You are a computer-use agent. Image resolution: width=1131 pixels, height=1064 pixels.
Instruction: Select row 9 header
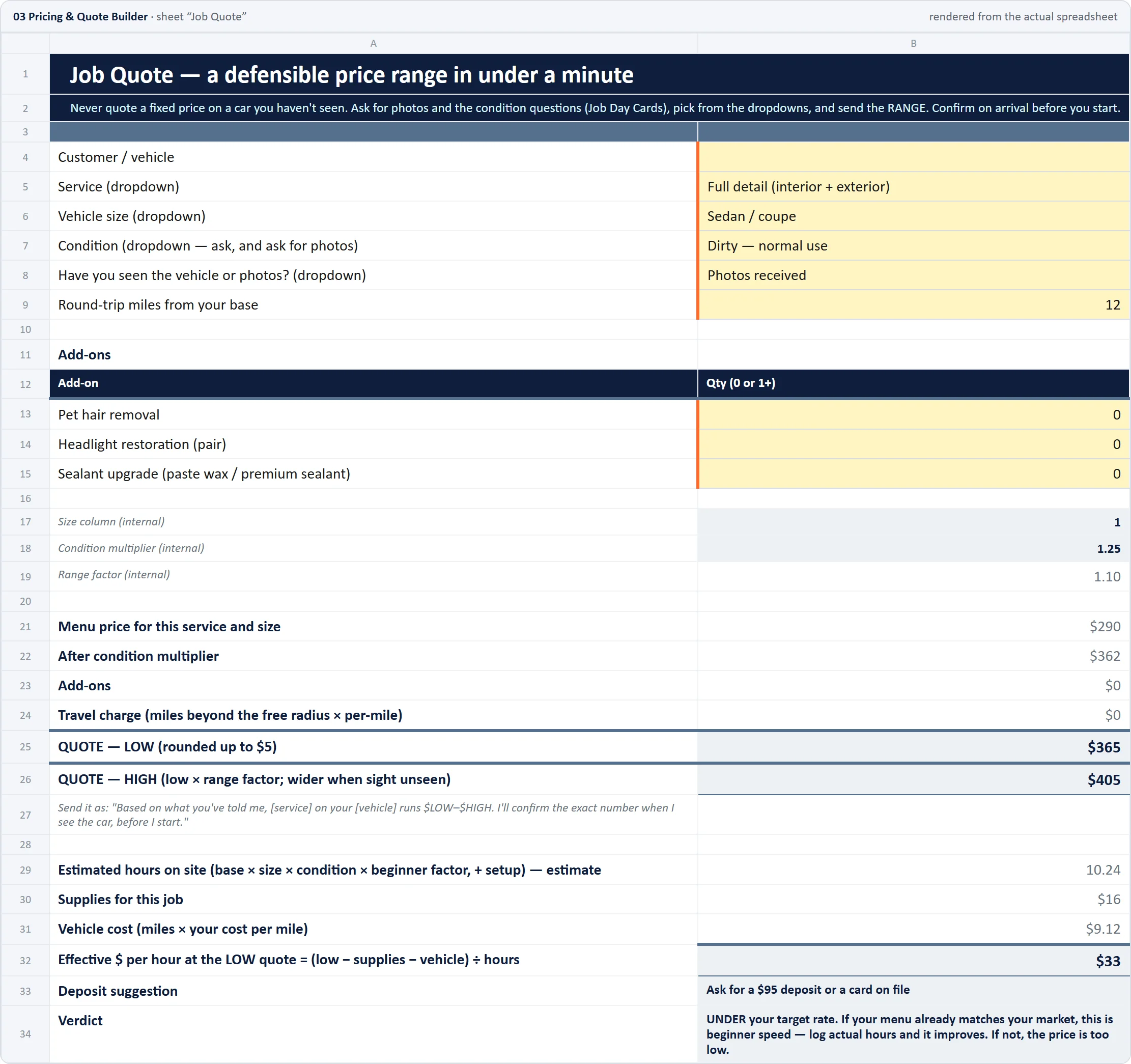coord(25,305)
